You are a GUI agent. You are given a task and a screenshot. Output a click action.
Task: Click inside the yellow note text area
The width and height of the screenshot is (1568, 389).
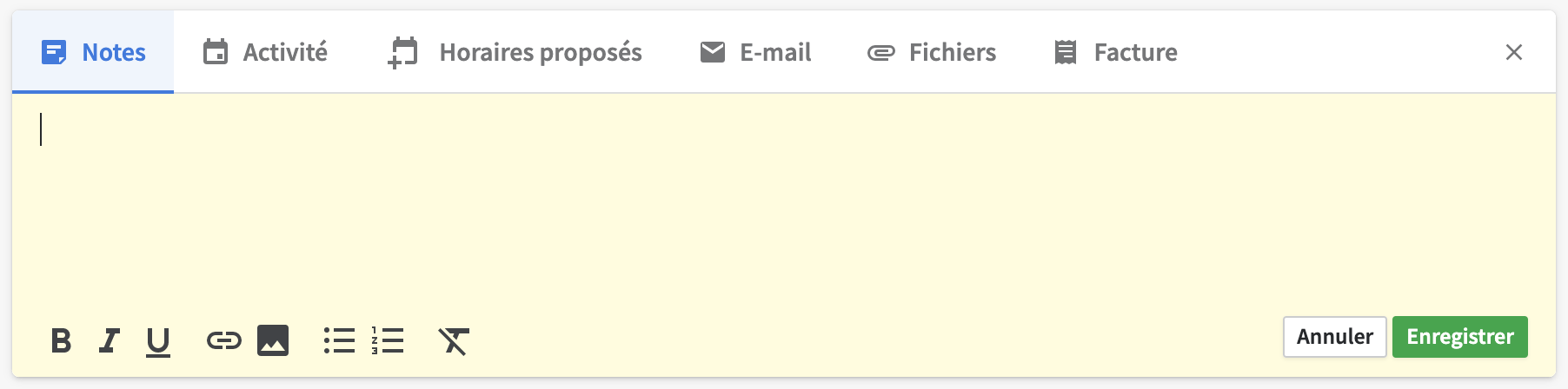(782, 200)
